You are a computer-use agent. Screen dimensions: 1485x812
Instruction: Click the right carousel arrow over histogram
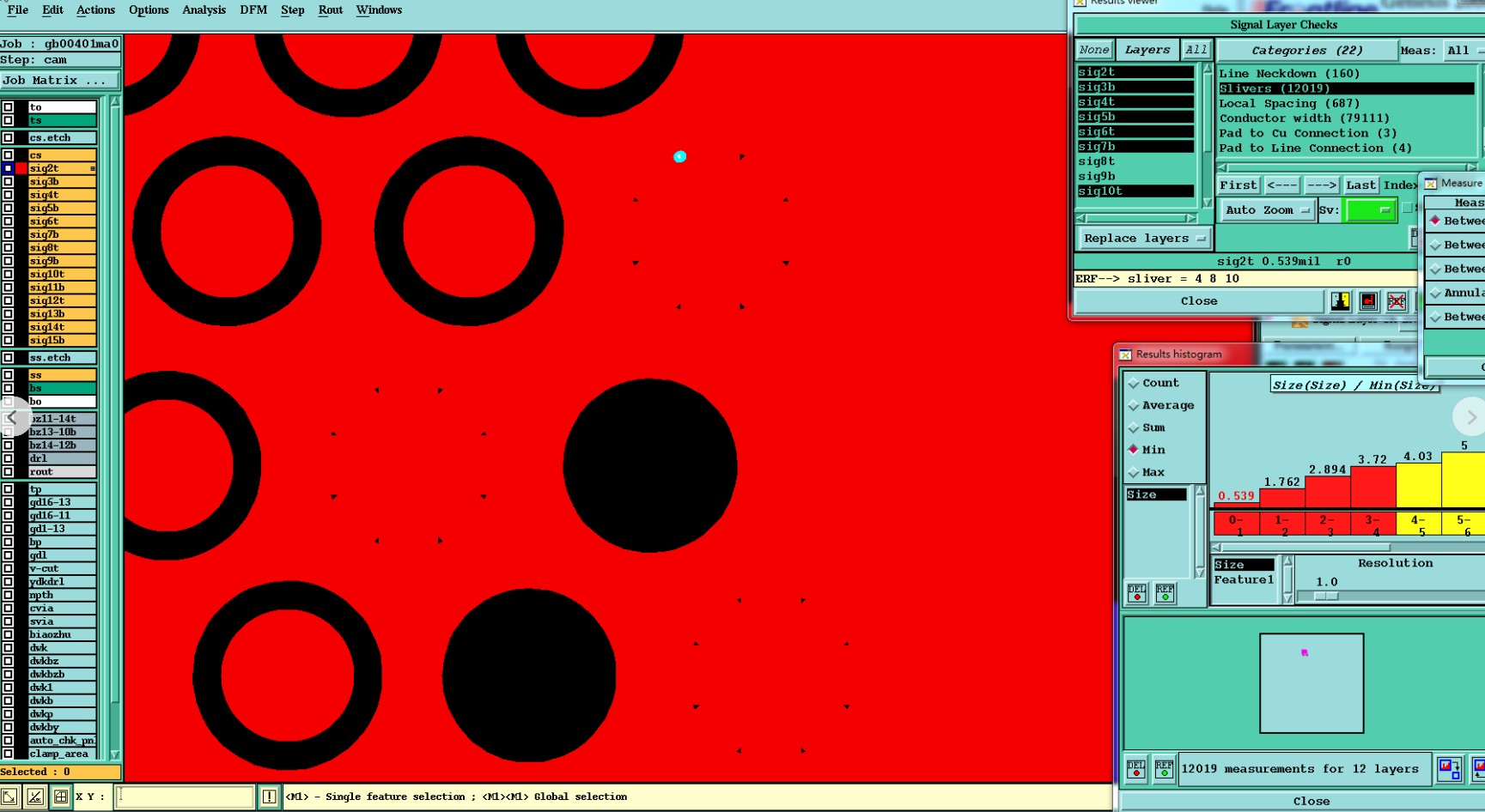(x=1470, y=417)
